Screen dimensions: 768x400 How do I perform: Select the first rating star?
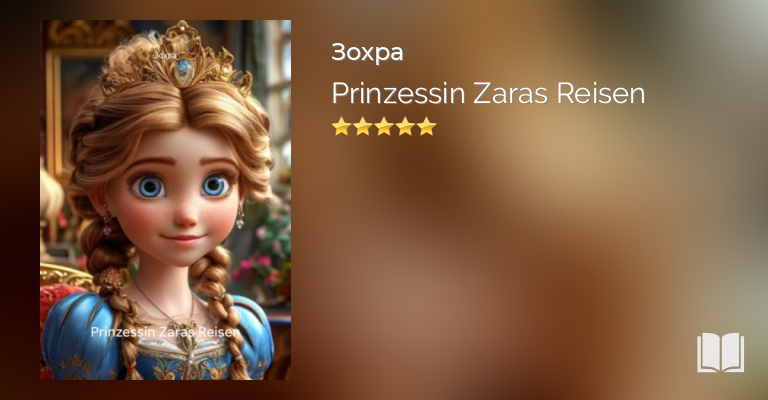pos(341,126)
